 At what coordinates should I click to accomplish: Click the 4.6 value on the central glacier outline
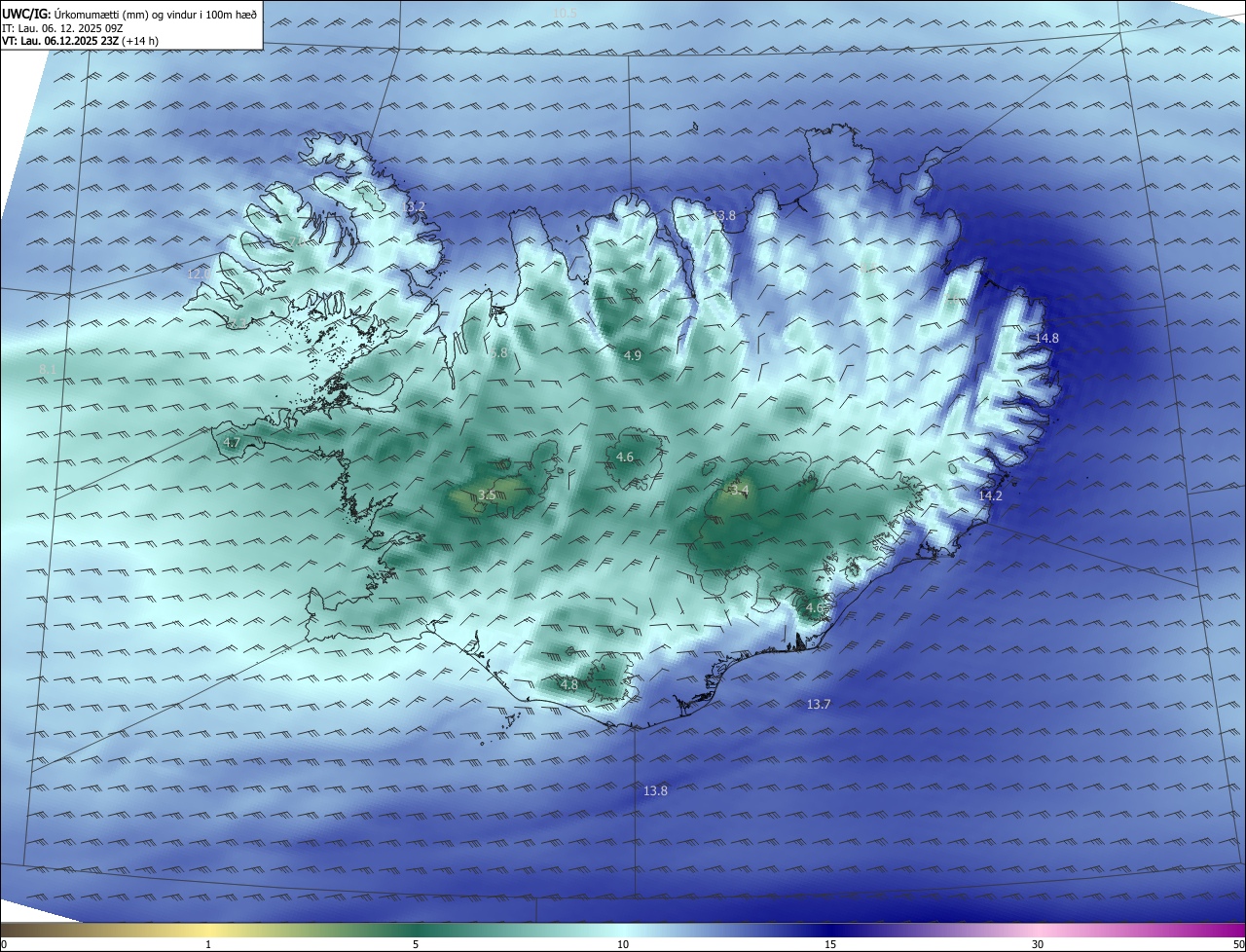pyautogui.click(x=625, y=458)
